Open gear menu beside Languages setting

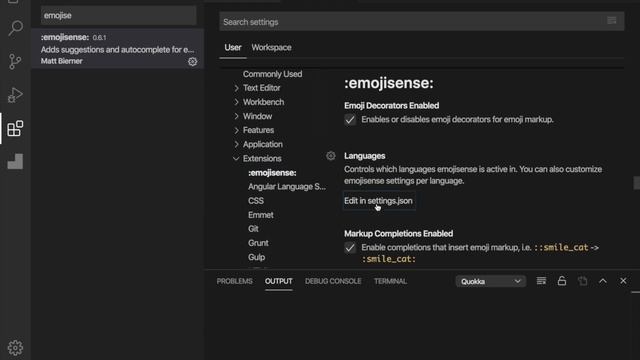pos(331,156)
